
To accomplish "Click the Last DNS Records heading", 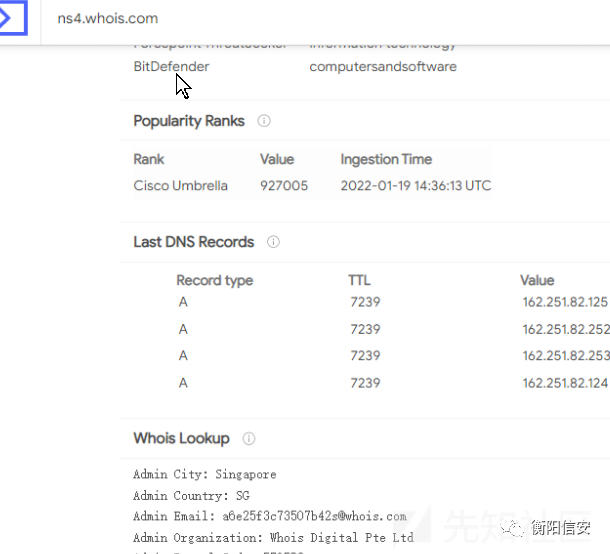I will point(194,242).
